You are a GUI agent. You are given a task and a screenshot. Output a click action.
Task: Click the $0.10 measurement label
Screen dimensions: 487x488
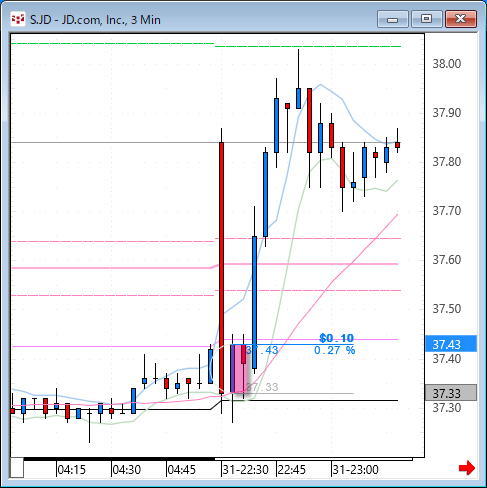pos(336,338)
